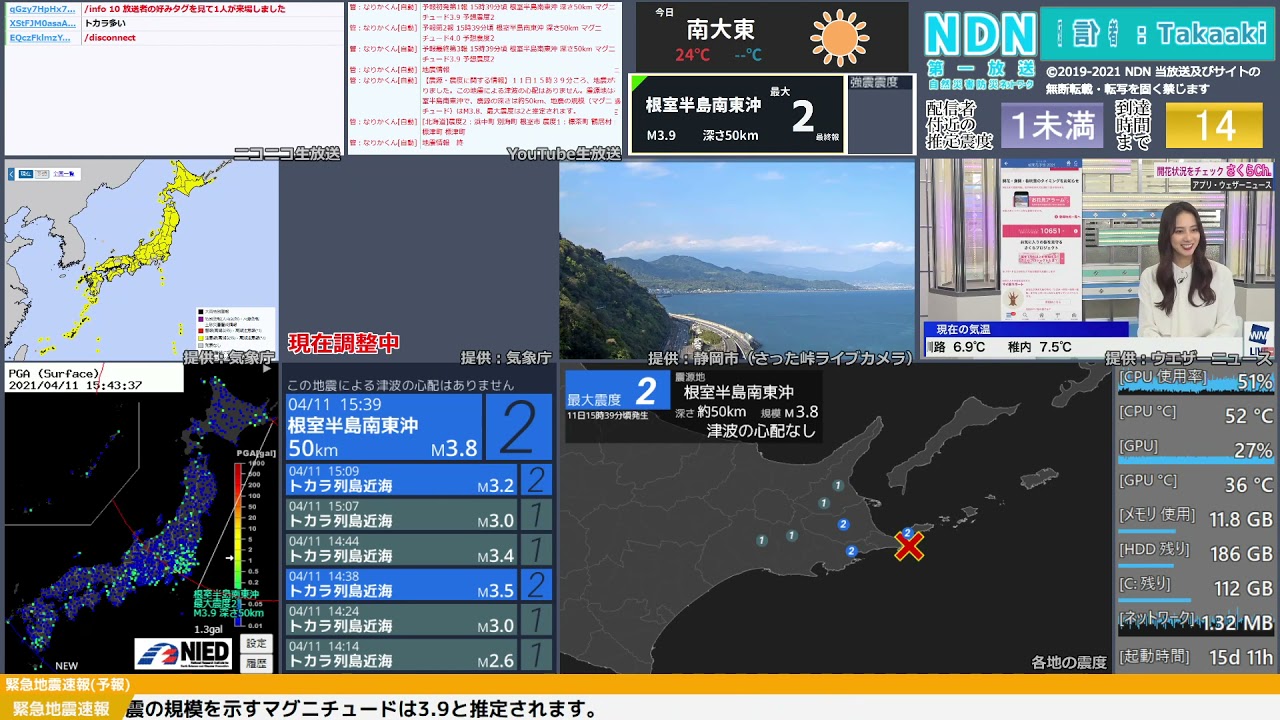
Task: Click the 設定 button in the NIED monitor
Action: click(257, 643)
